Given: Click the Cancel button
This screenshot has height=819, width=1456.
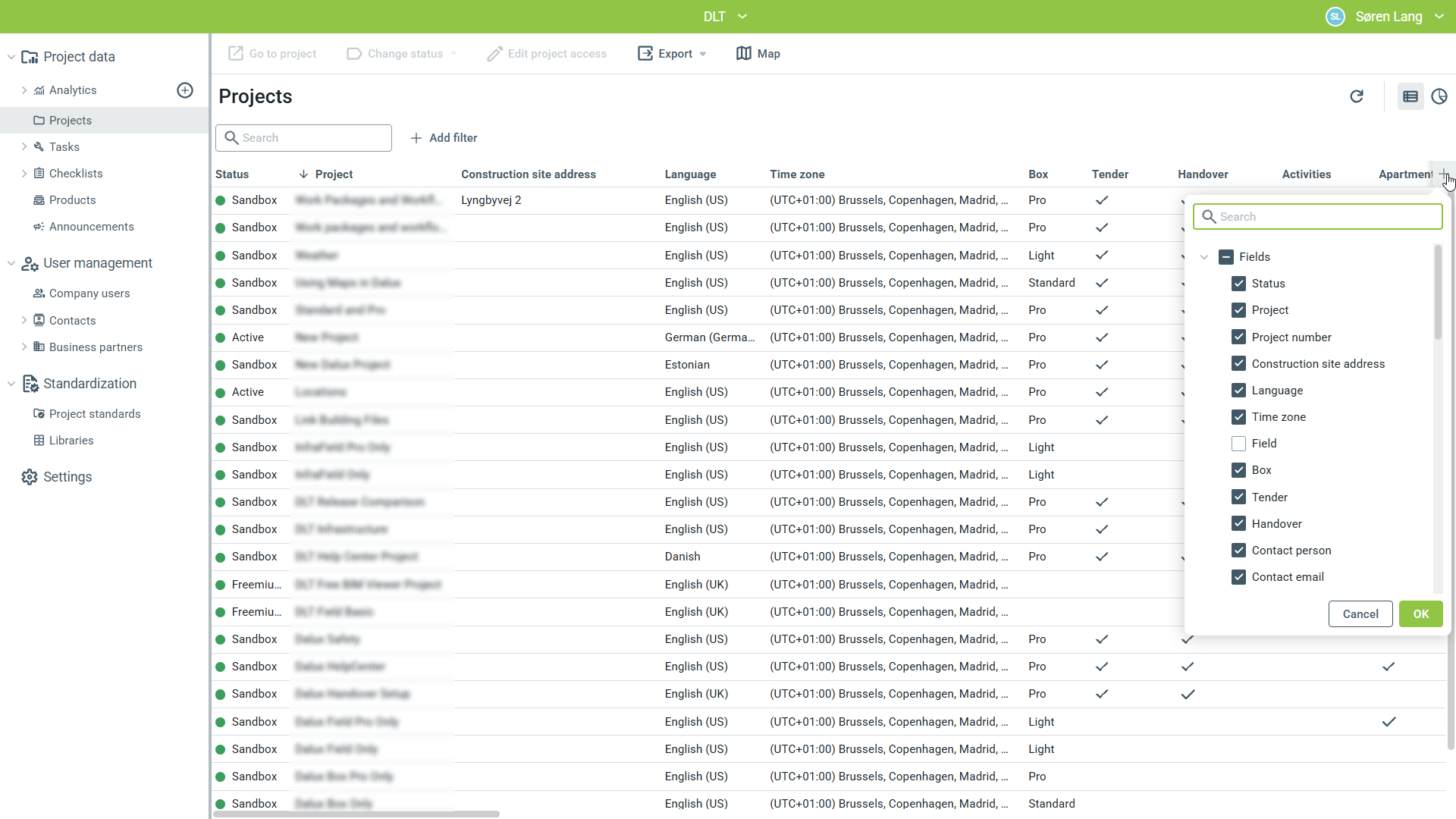Looking at the screenshot, I should coord(1360,614).
